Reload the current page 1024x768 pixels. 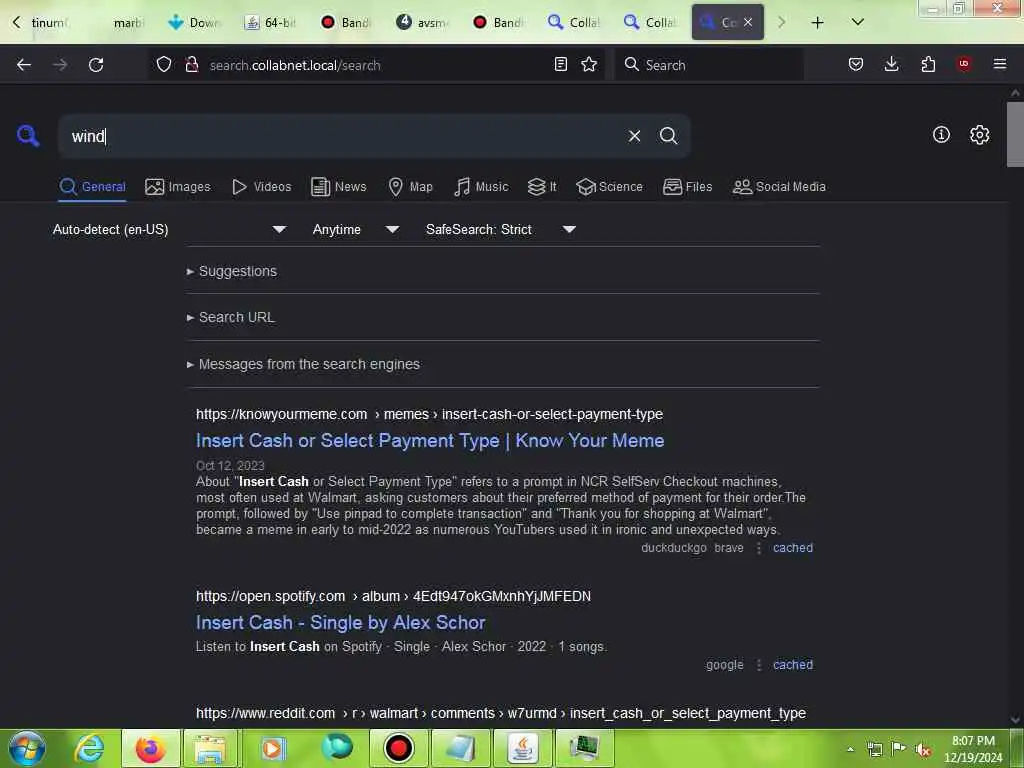coord(96,65)
